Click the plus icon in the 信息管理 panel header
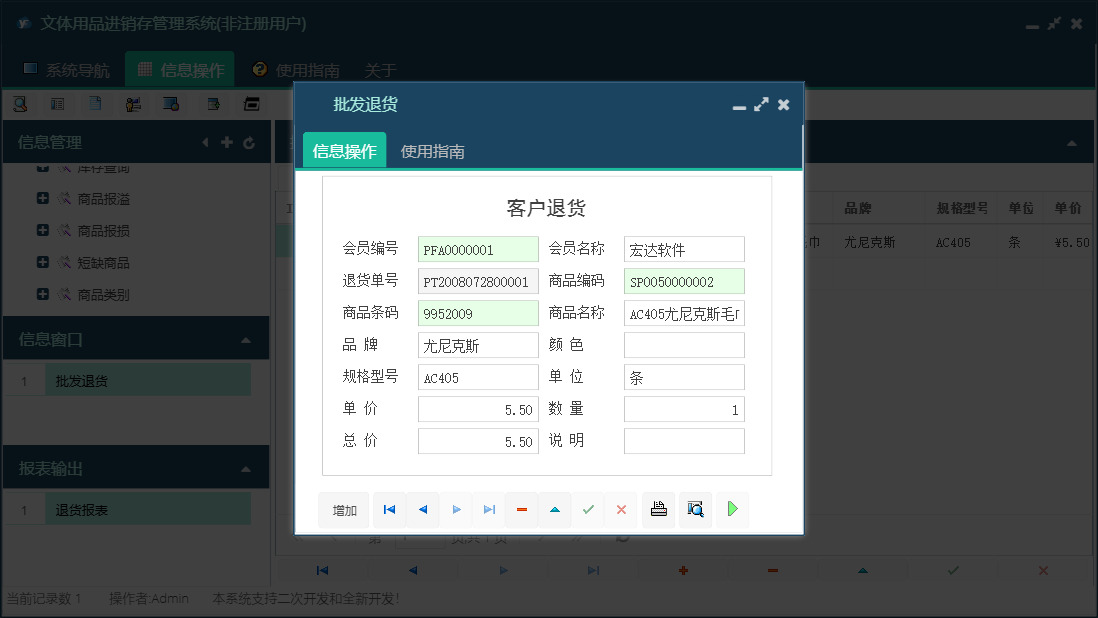This screenshot has width=1098, height=618. pos(227,142)
